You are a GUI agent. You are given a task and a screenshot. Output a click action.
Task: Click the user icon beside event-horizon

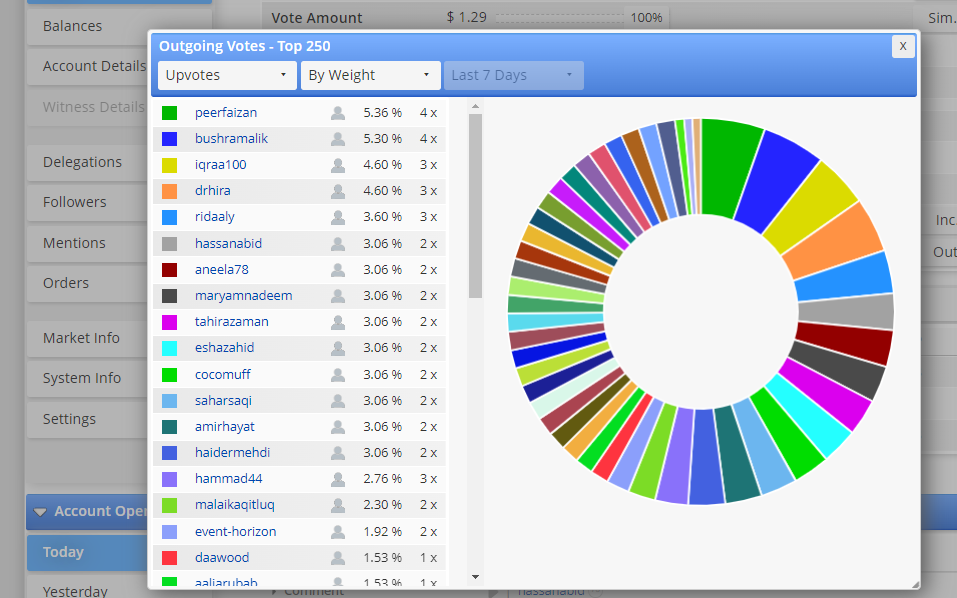[338, 532]
